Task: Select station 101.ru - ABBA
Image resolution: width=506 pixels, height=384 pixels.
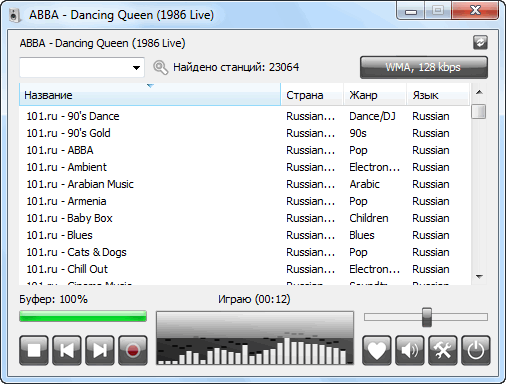Action: (245, 150)
